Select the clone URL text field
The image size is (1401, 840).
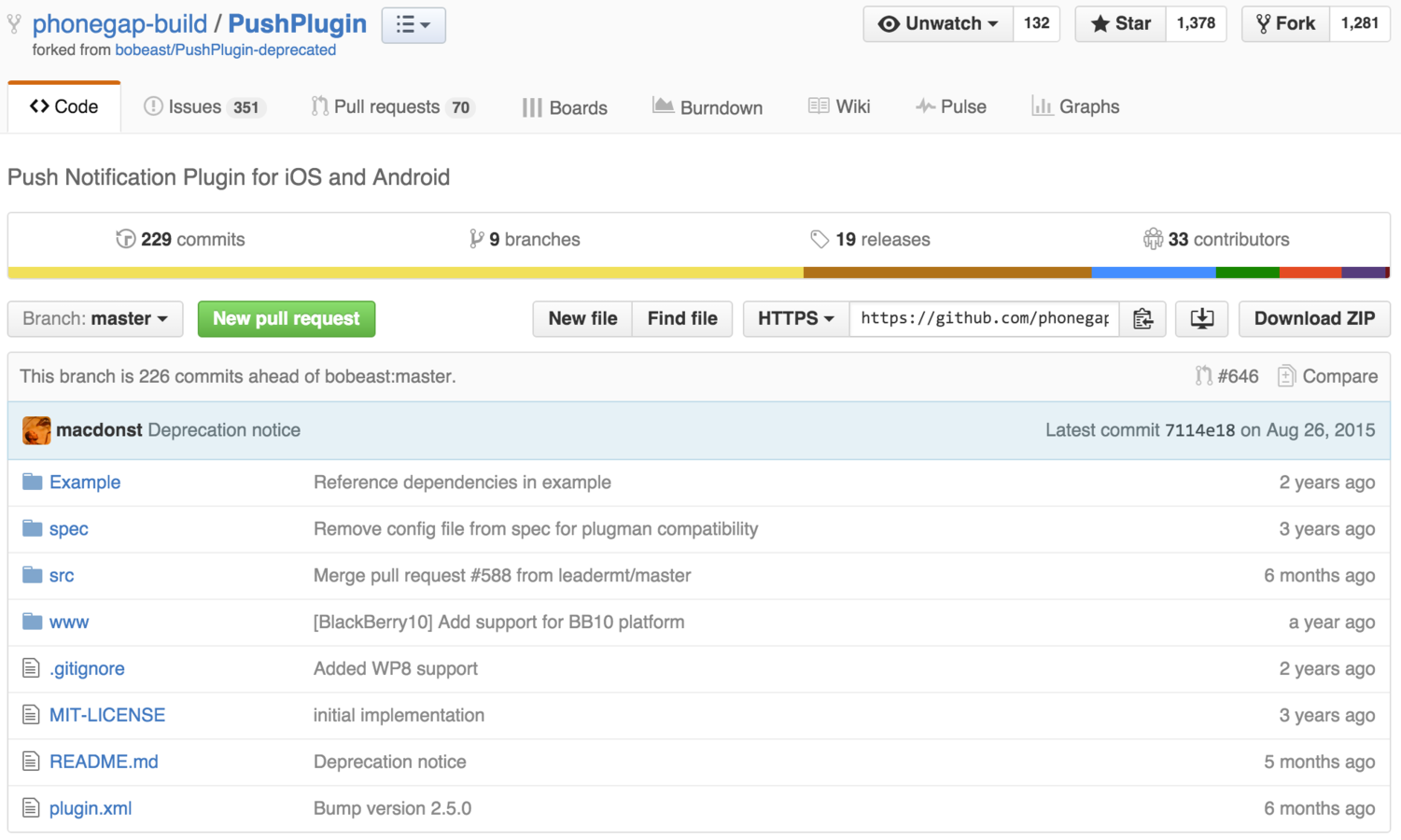[x=985, y=318]
